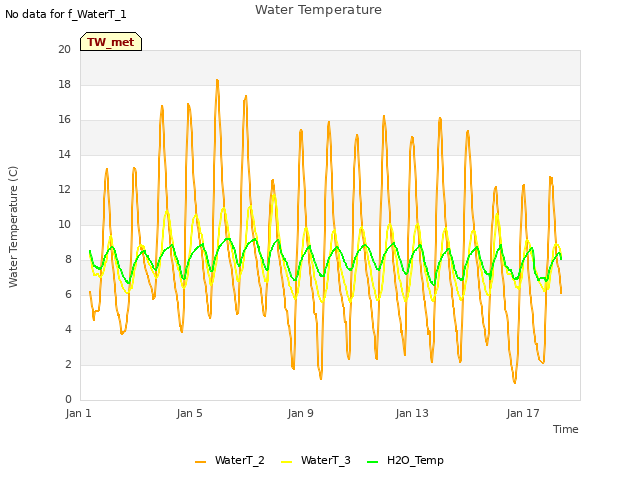Click the green H2O_Temp legend swatch

tap(373, 462)
